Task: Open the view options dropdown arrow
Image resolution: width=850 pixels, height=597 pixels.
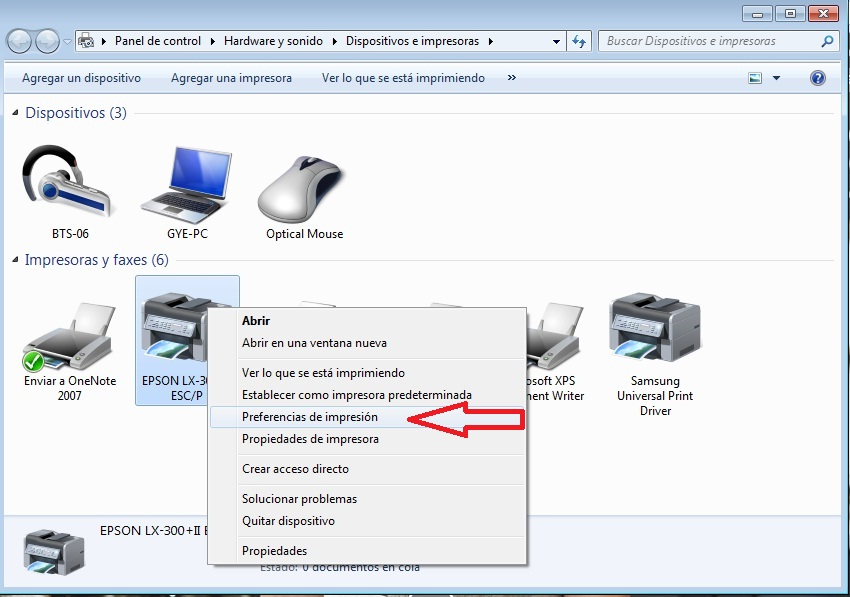Action: (776, 78)
